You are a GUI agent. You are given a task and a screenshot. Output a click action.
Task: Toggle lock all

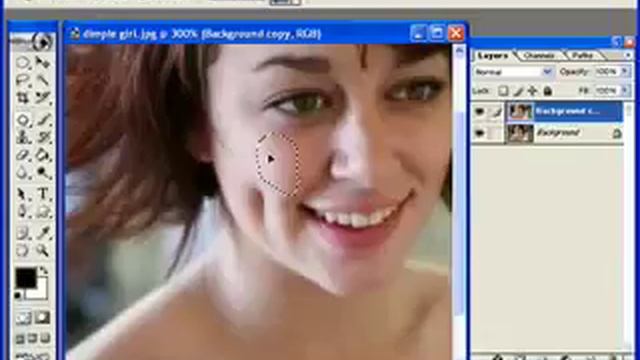[548, 91]
